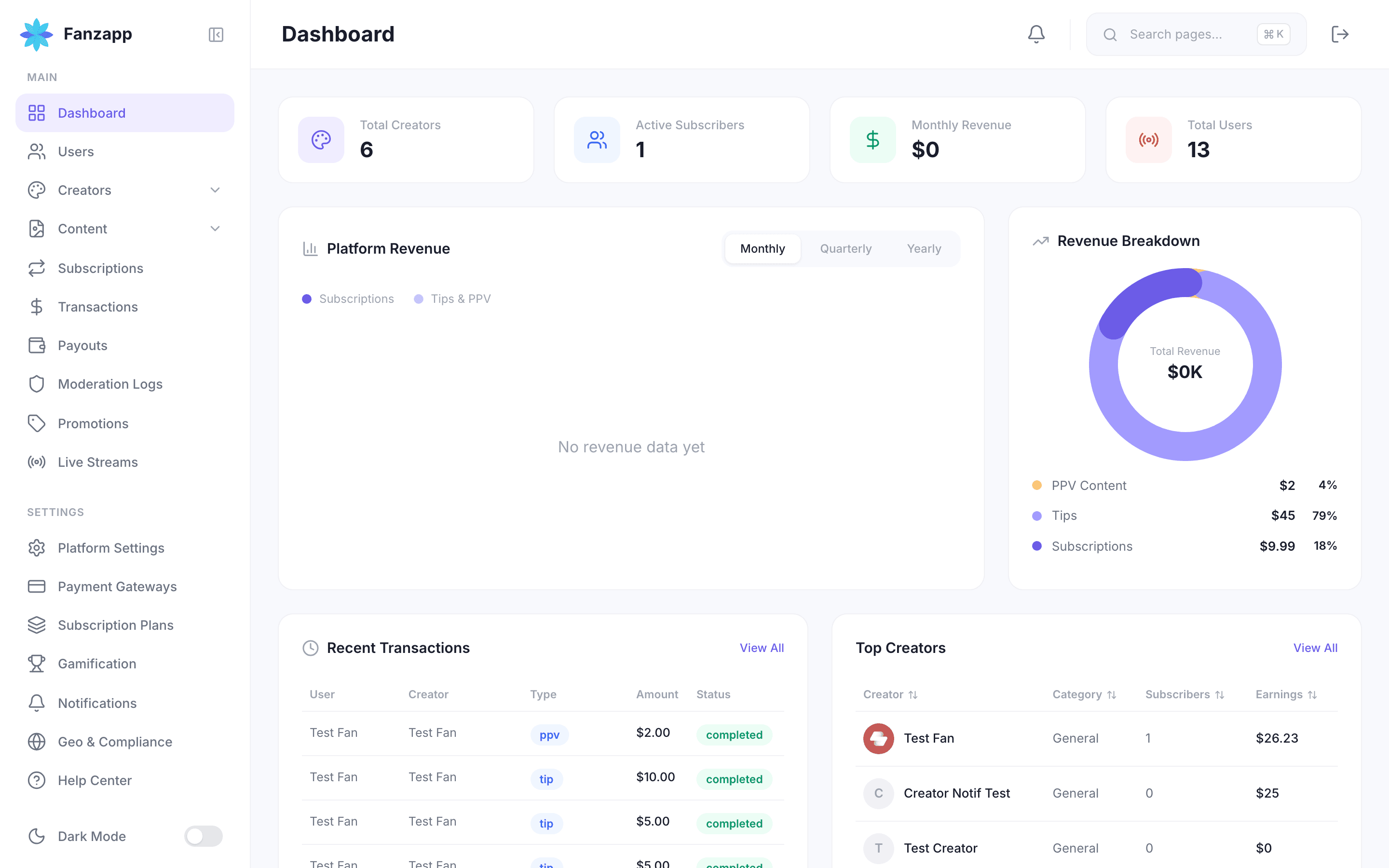Select the Monthly revenue tab
The width and height of the screenshot is (1389, 868).
762,248
